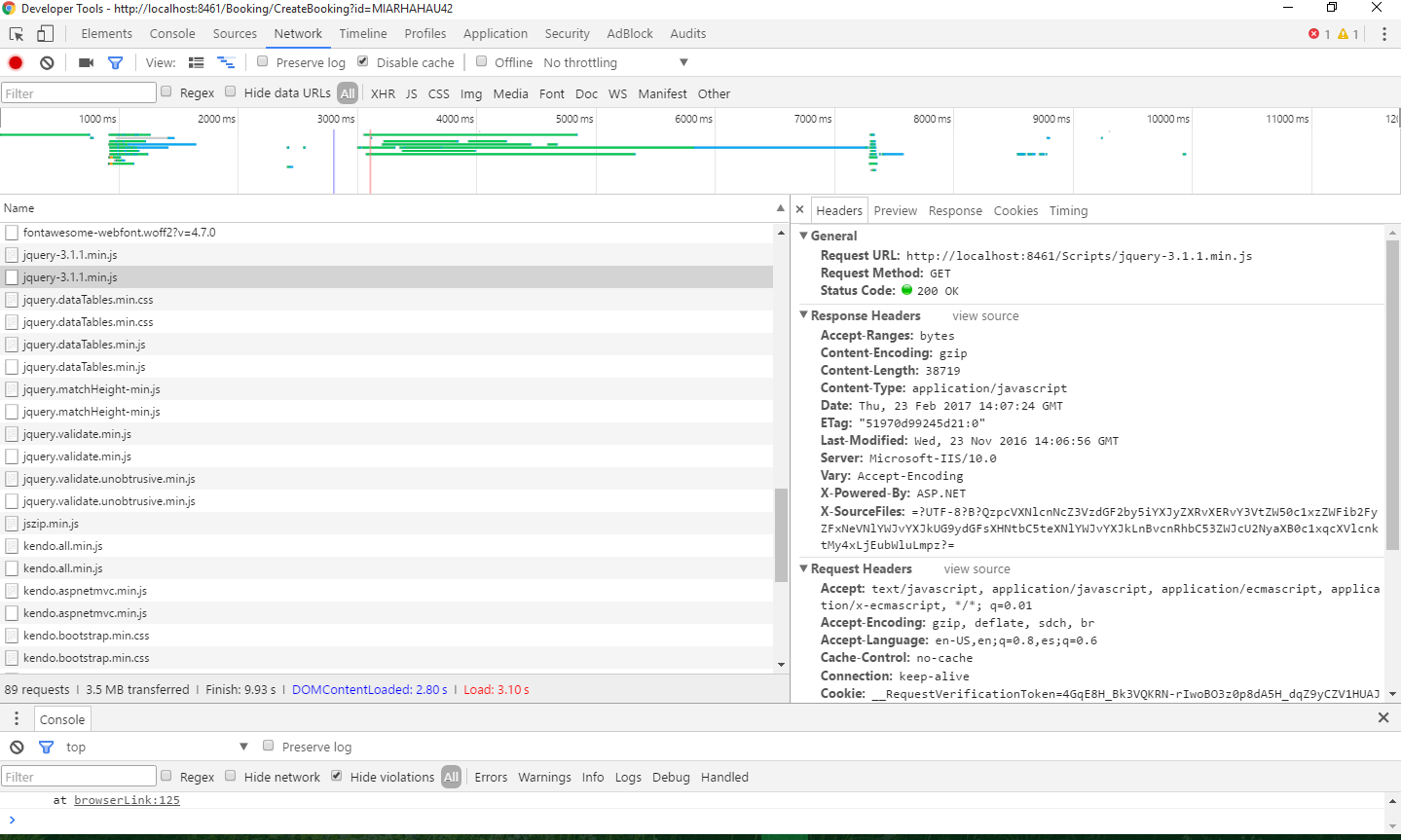Screen dimensions: 1401x840
Task: Toggle the console filter funnel icon
Action: (46, 747)
